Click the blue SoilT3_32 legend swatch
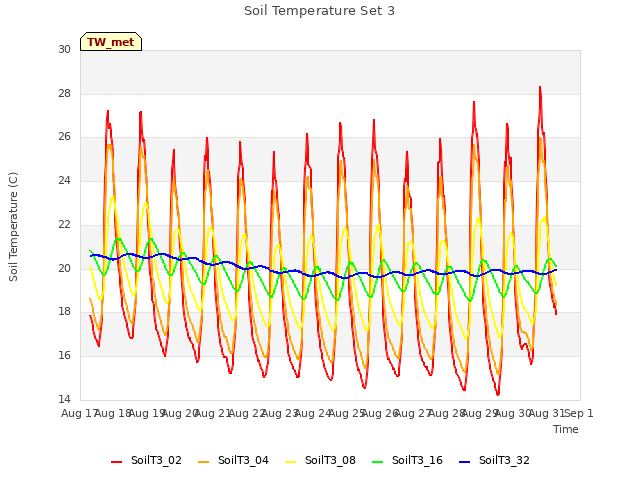This screenshot has height=480, width=640. point(464,462)
